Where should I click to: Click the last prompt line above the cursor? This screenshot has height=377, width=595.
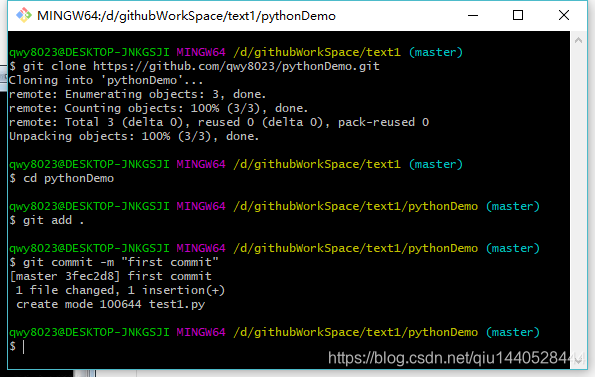pyautogui.click(x=274, y=333)
